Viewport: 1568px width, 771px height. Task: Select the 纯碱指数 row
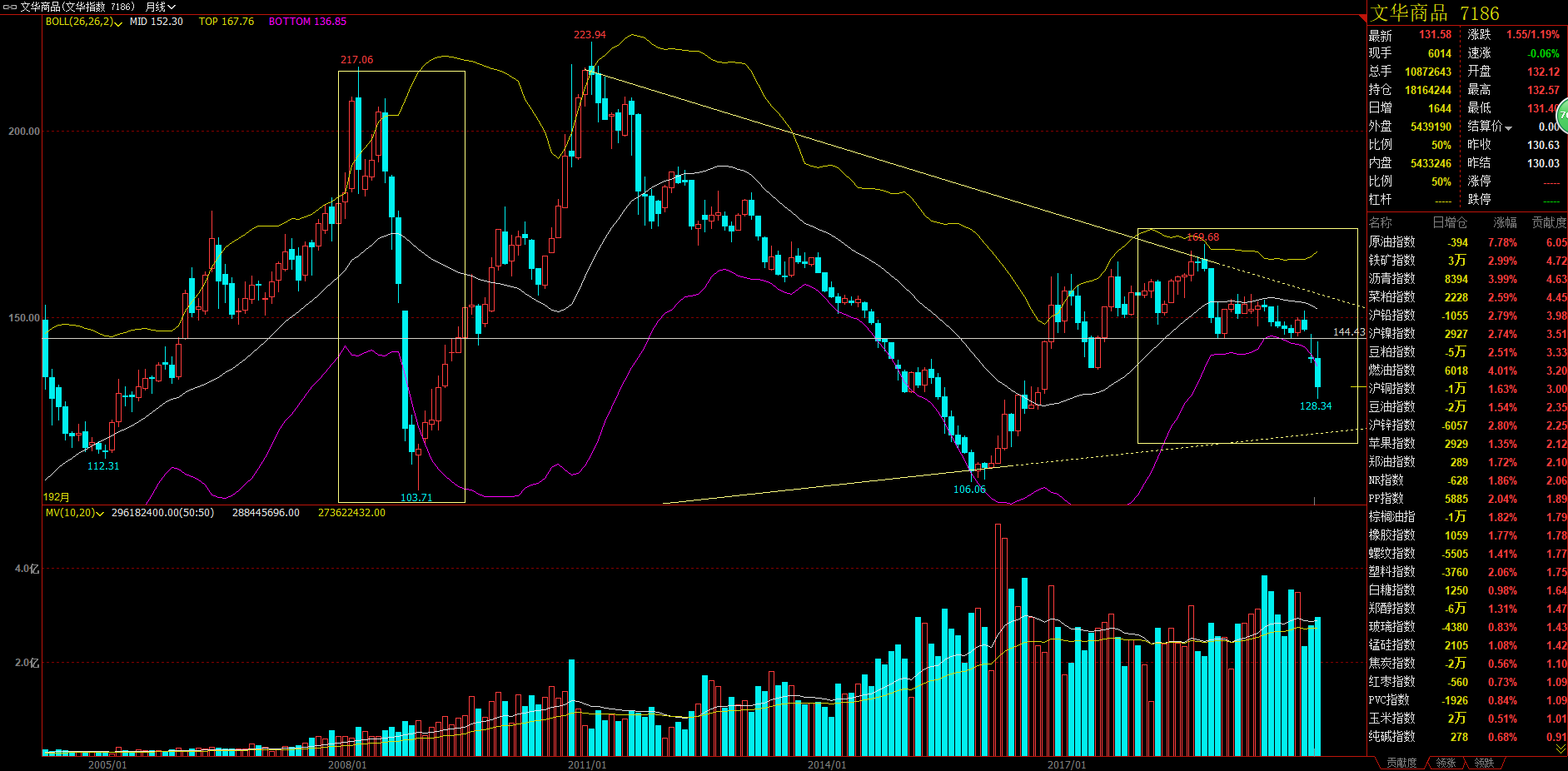tap(1467, 737)
